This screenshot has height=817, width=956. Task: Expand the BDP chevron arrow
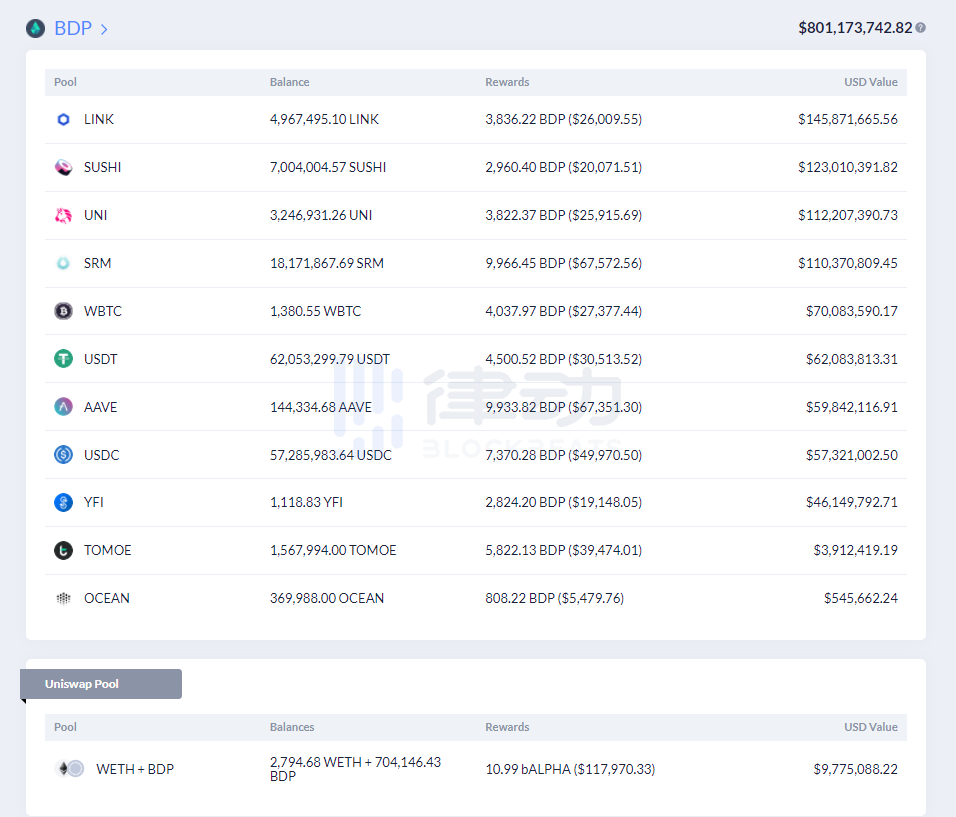click(x=104, y=29)
